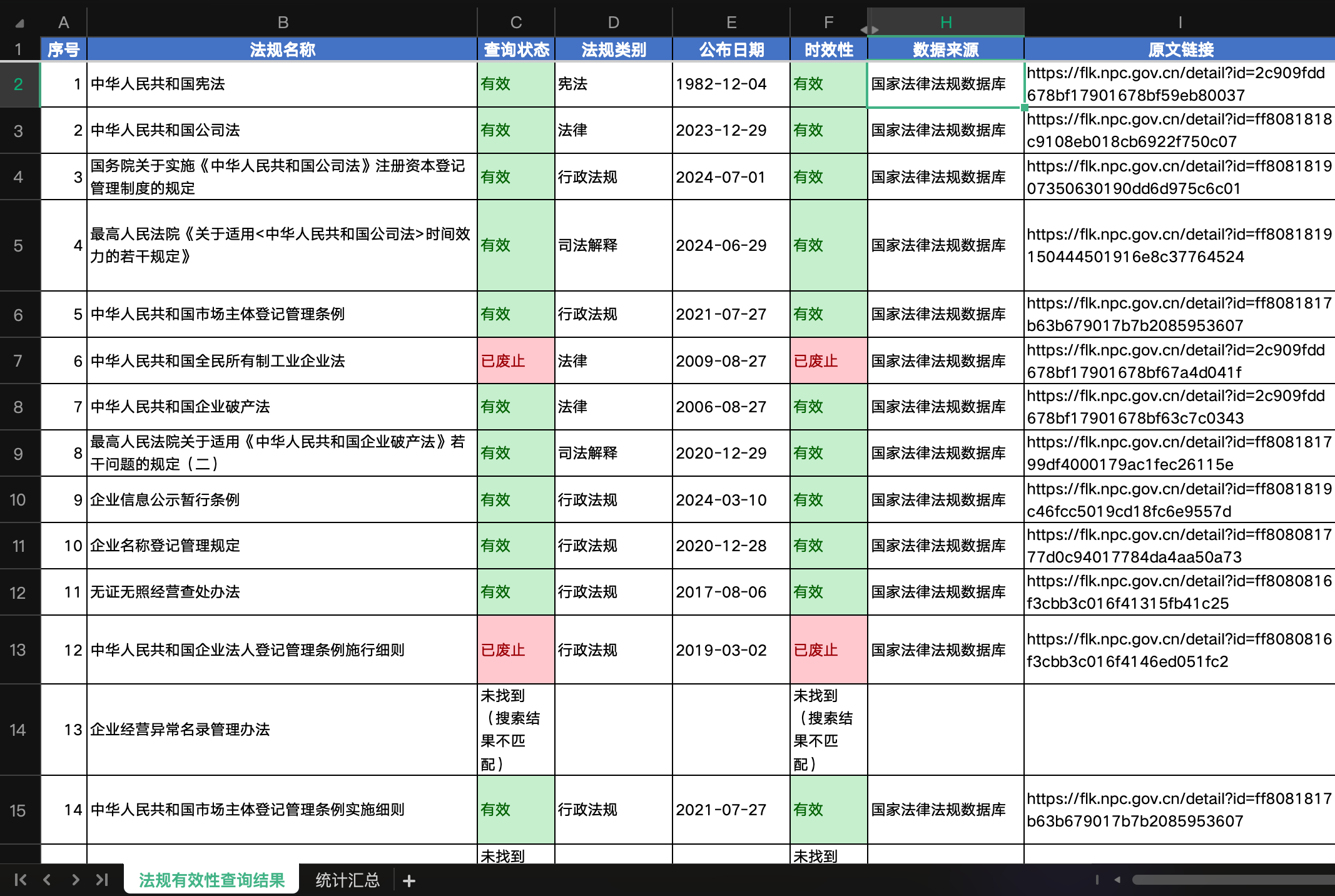The height and width of the screenshot is (896, 1335).
Task: Add new sheet with plus icon
Action: point(409,881)
